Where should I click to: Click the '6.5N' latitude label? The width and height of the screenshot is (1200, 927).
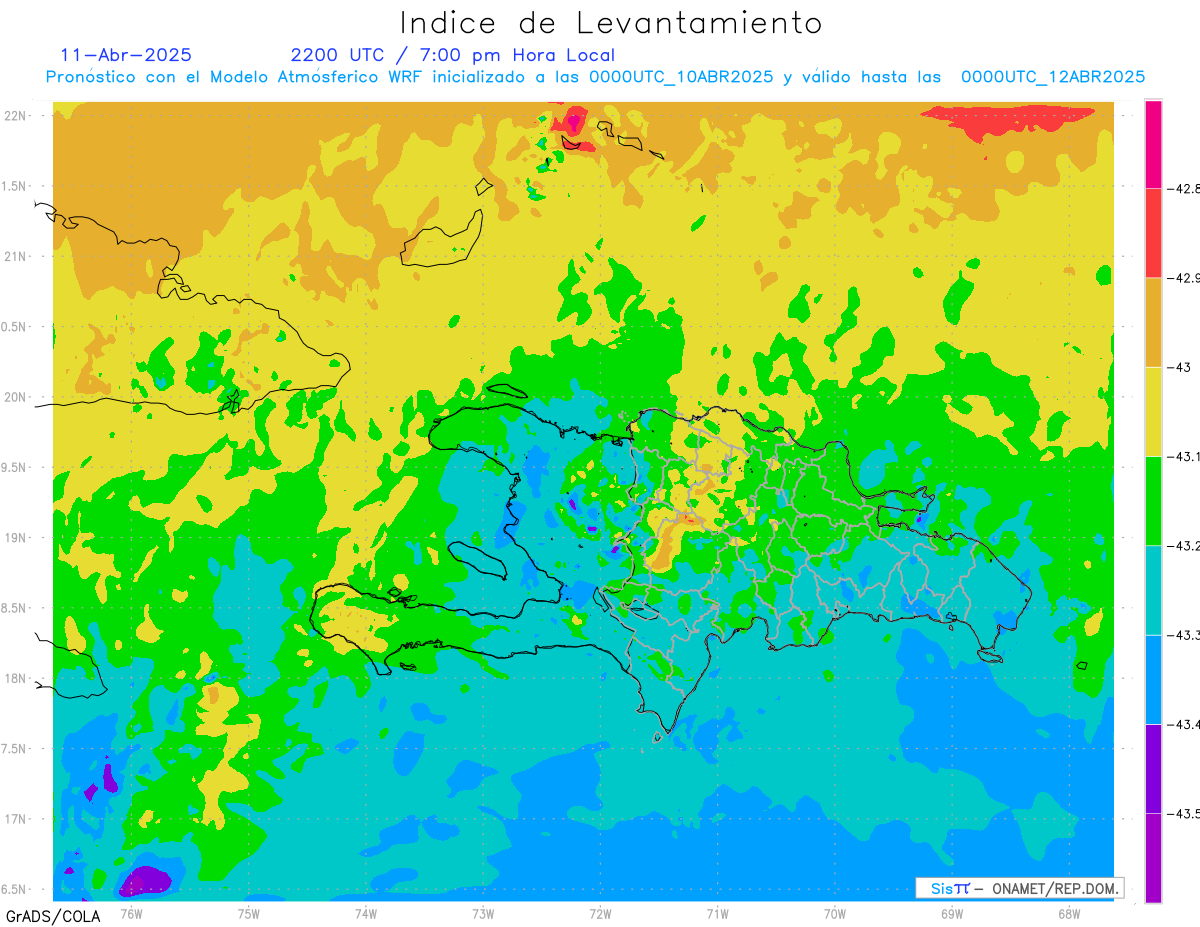pyautogui.click(x=14, y=889)
